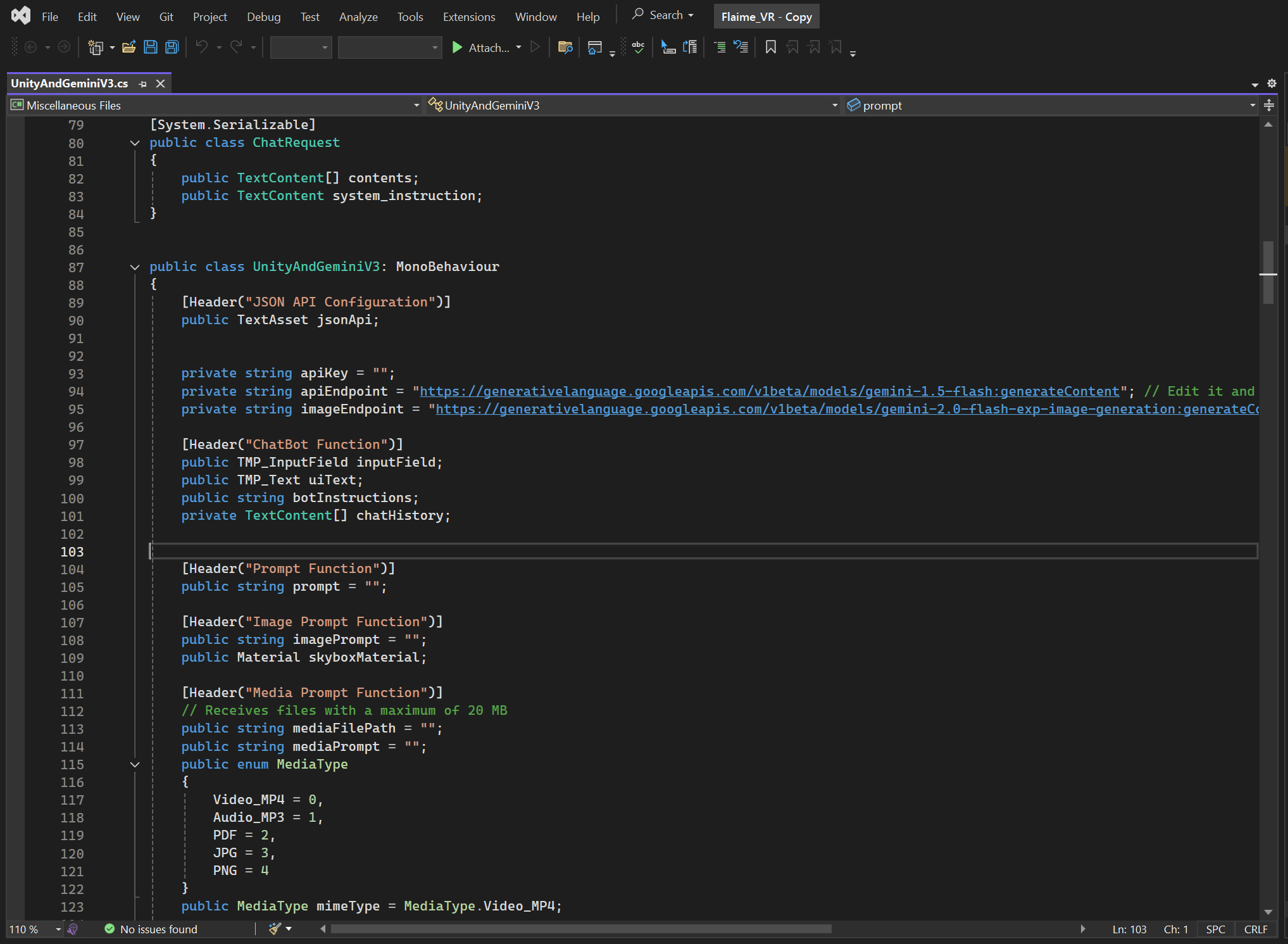Open the Extensions menu
The image size is (1288, 944).
click(468, 17)
